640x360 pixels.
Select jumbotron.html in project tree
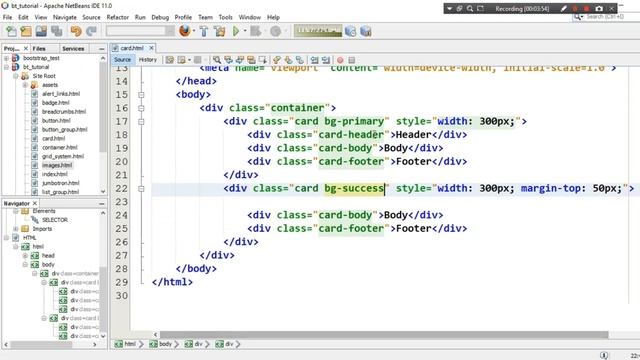[60, 183]
